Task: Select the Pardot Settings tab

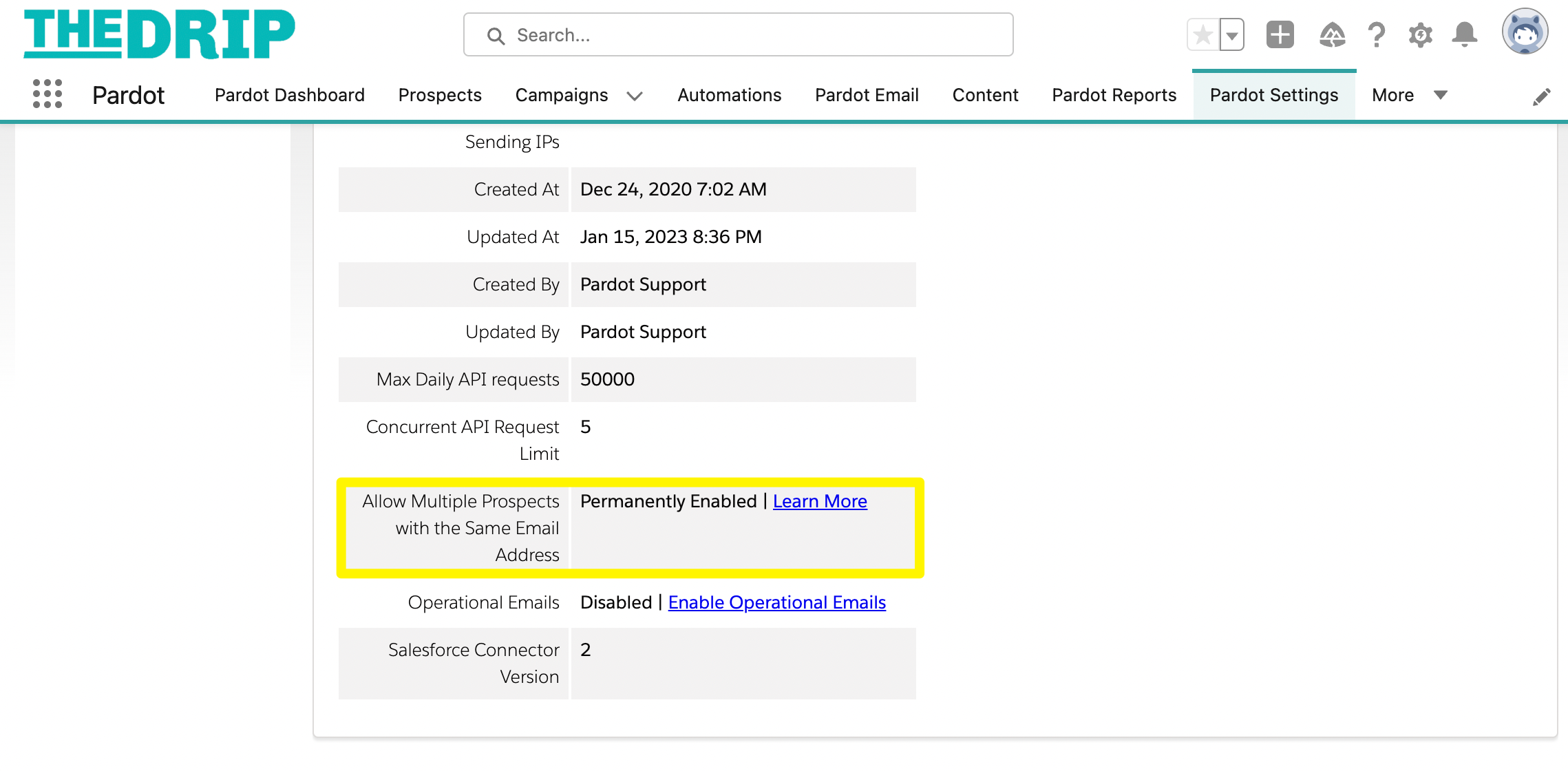Action: point(1274,95)
